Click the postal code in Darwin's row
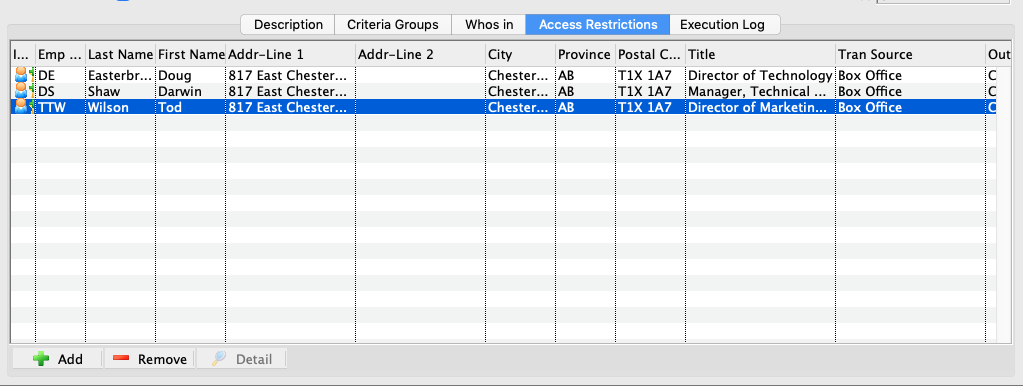Viewport: 1023px width, 387px height. pyautogui.click(x=650, y=91)
